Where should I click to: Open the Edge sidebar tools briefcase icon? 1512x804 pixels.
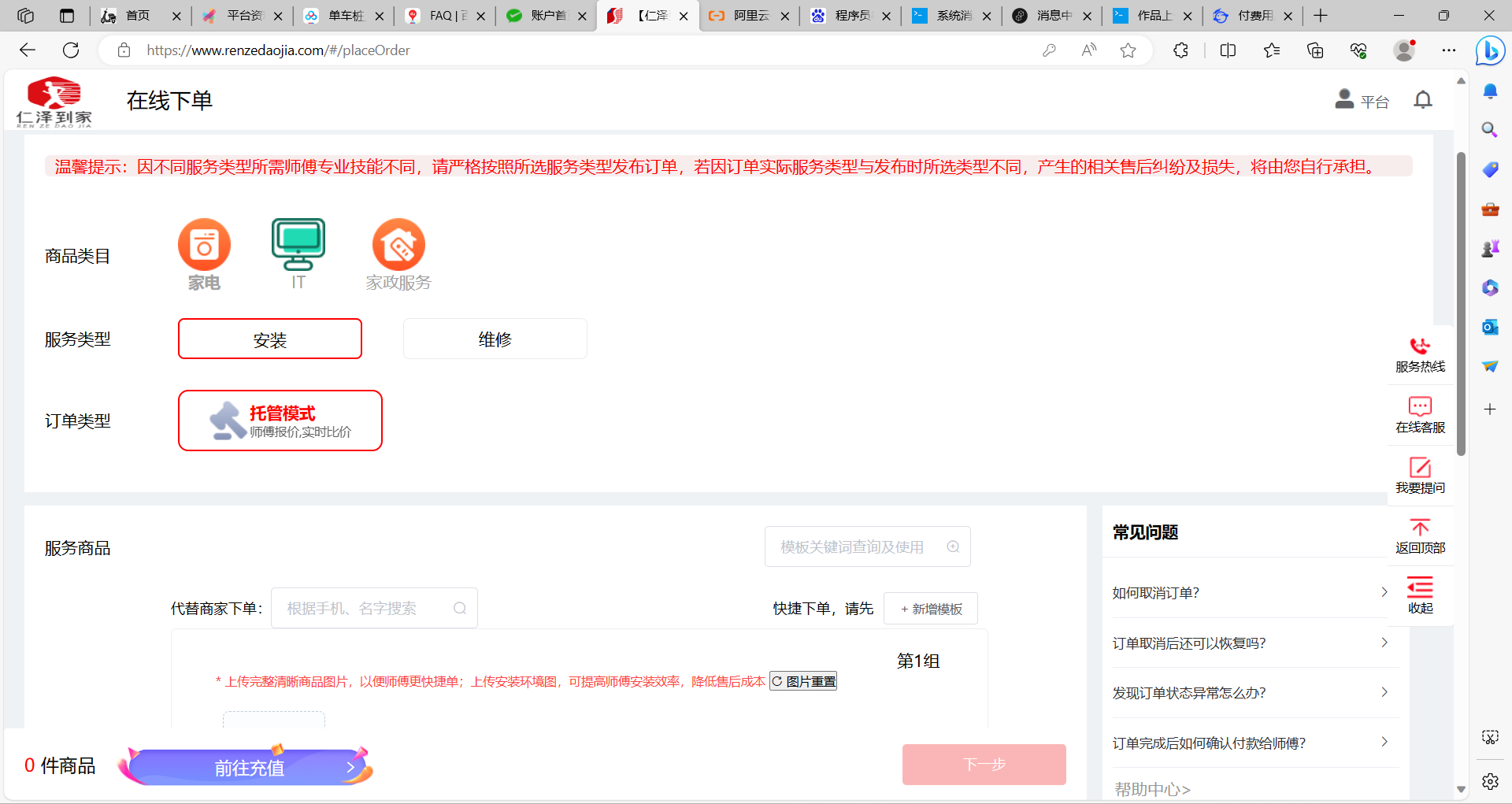click(x=1489, y=209)
